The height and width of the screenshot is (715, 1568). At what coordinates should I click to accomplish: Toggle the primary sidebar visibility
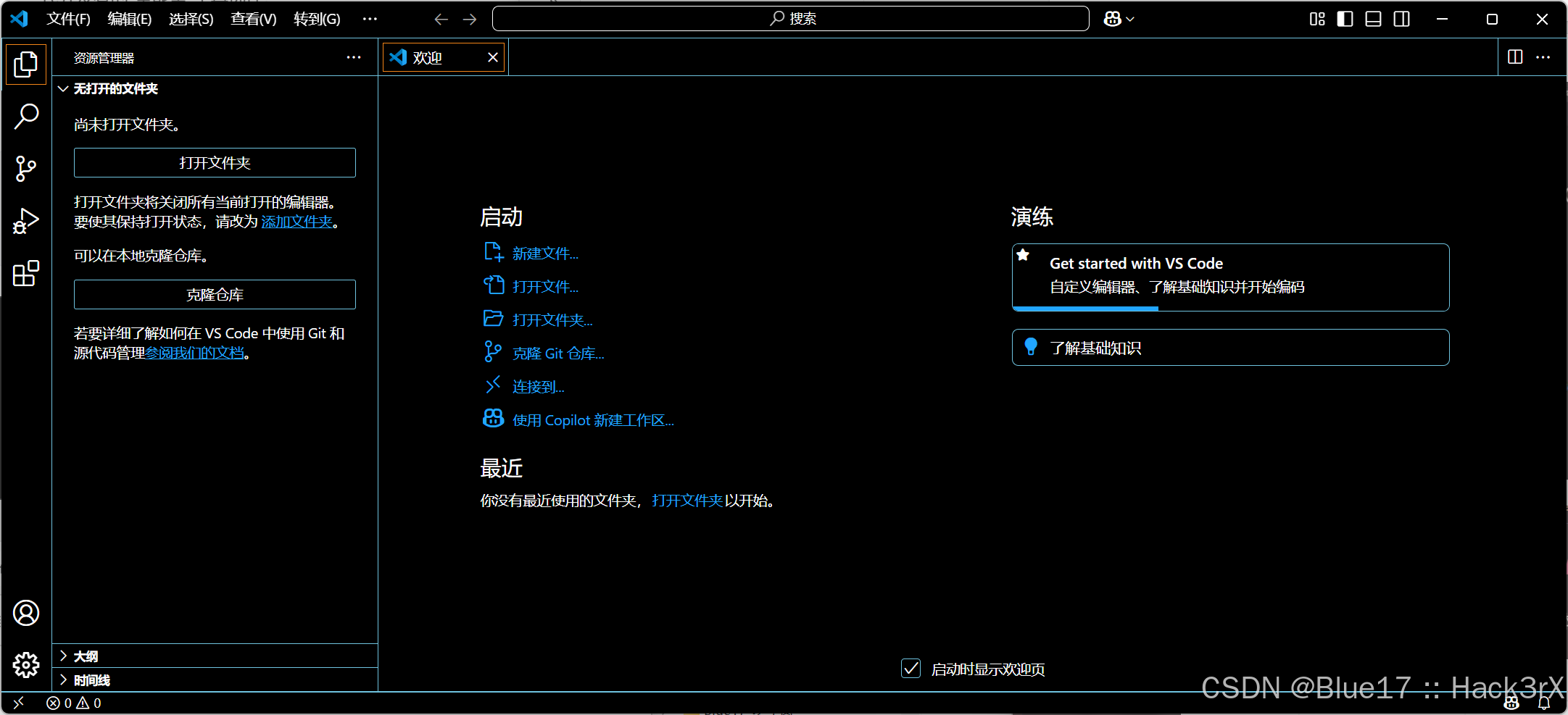[1345, 19]
